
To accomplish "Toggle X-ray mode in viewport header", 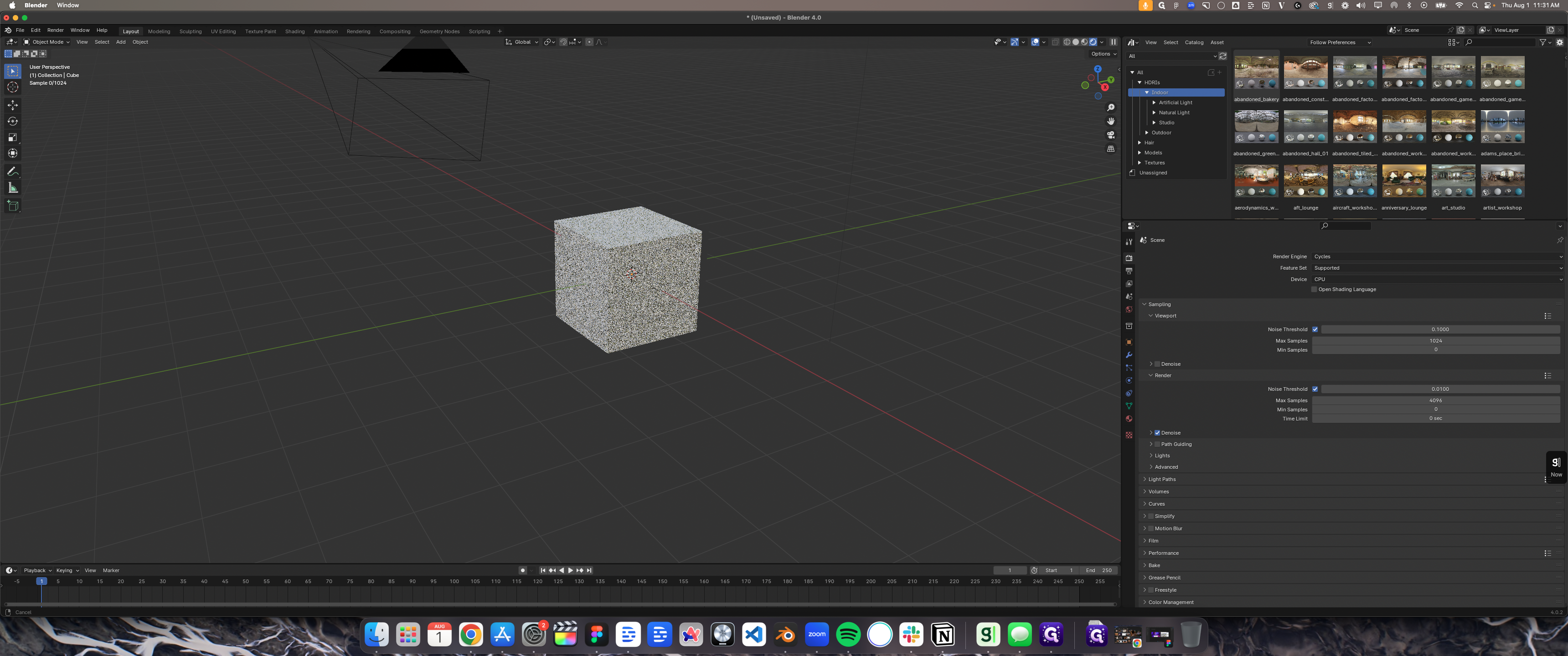I will coord(1056,42).
